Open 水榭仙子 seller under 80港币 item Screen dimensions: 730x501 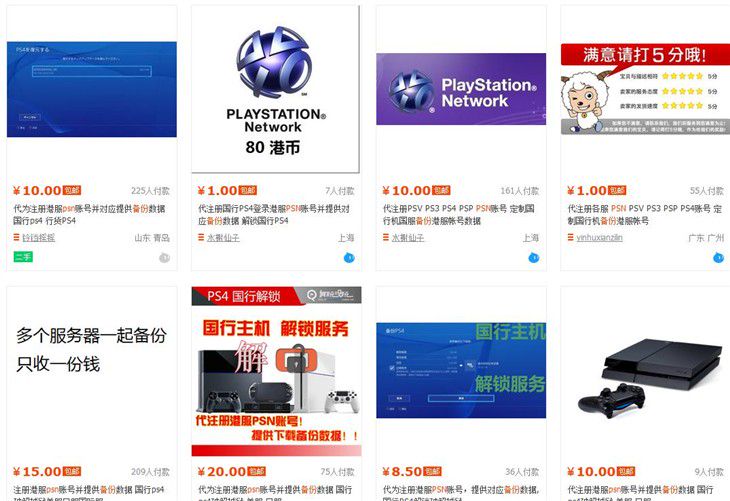(223, 237)
